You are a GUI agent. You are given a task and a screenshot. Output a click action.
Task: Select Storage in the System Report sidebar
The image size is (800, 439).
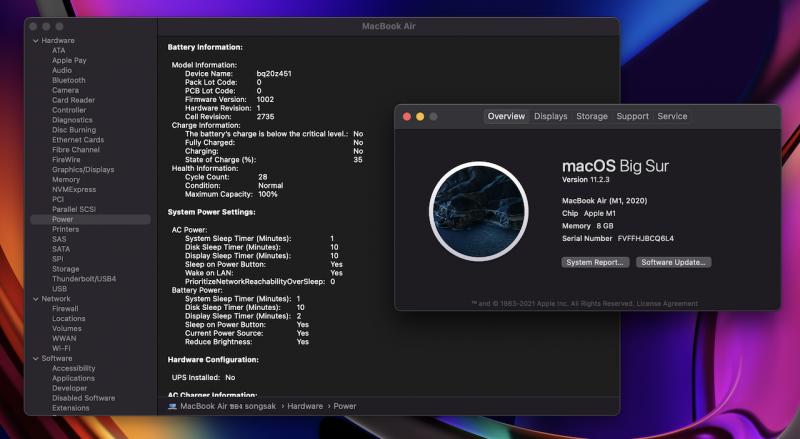[x=65, y=269]
